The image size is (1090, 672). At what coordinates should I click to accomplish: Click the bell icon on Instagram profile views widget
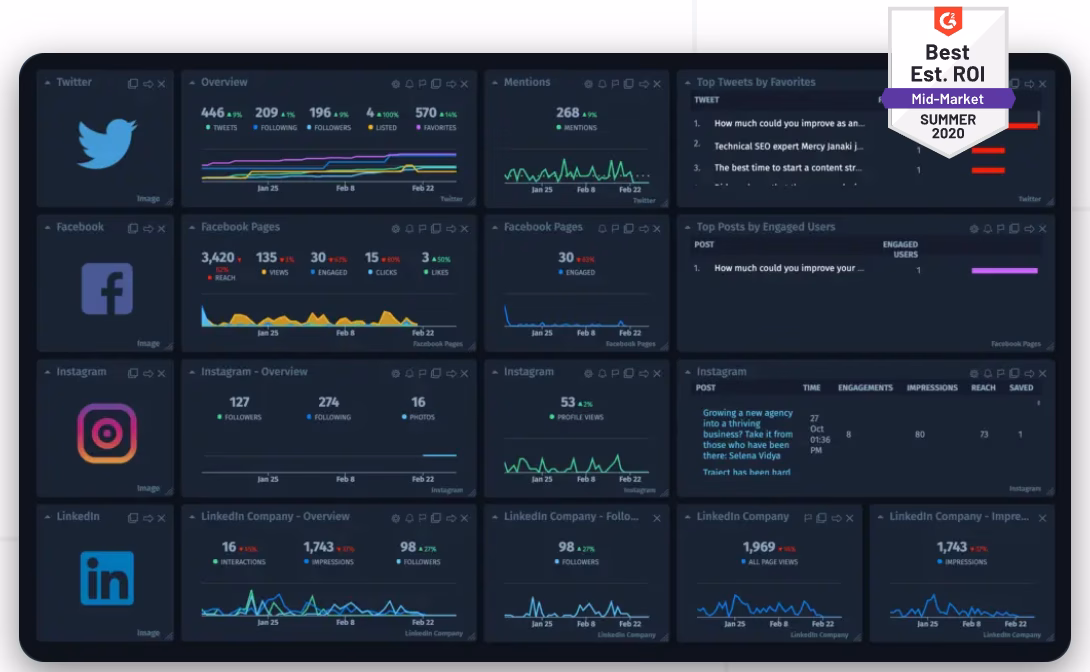click(602, 373)
